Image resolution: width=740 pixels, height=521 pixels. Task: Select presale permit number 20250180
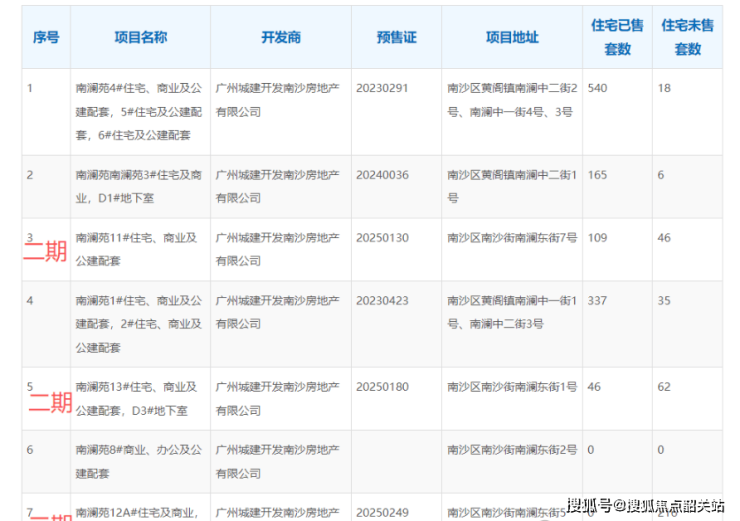pos(382,386)
